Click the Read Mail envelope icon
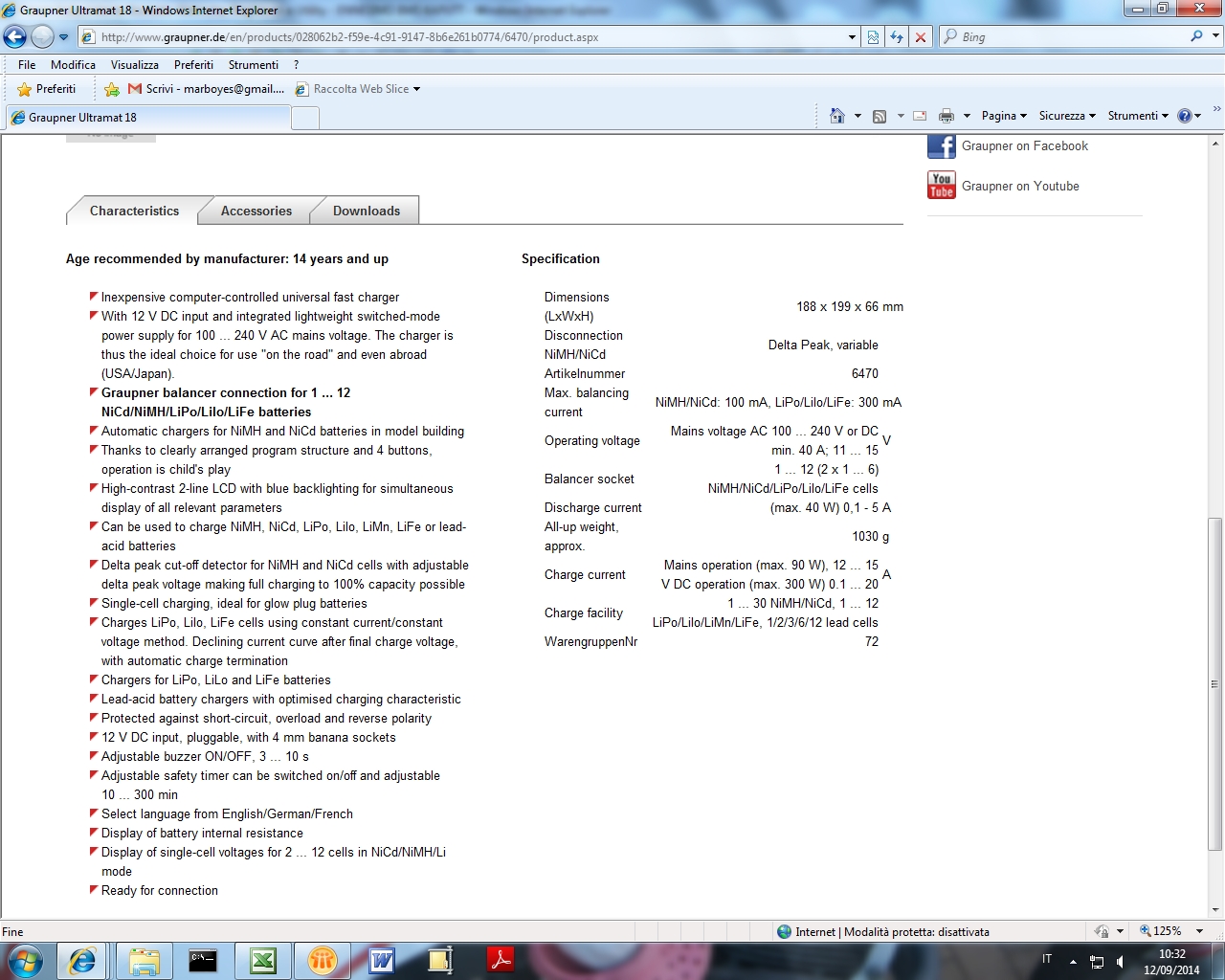Viewport: 1225px width, 980px height. [920, 116]
